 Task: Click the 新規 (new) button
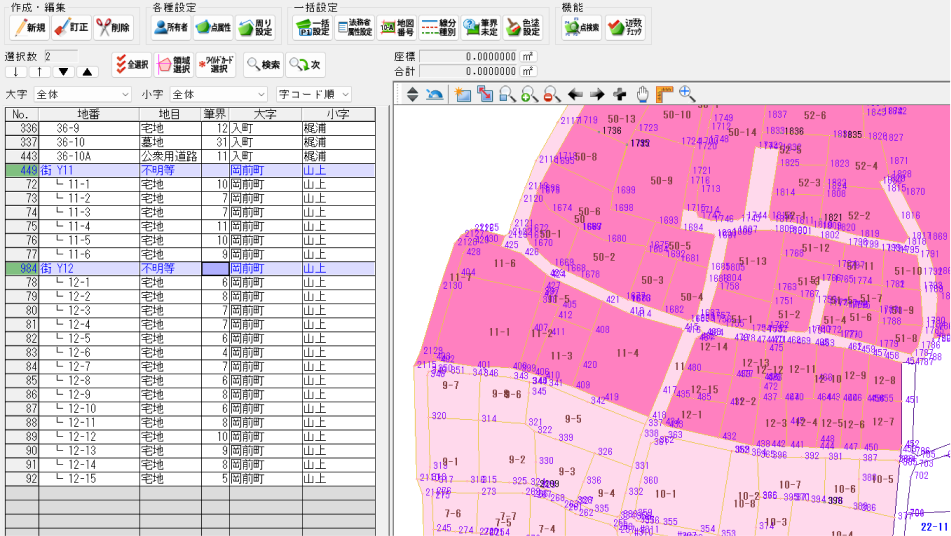(27, 28)
